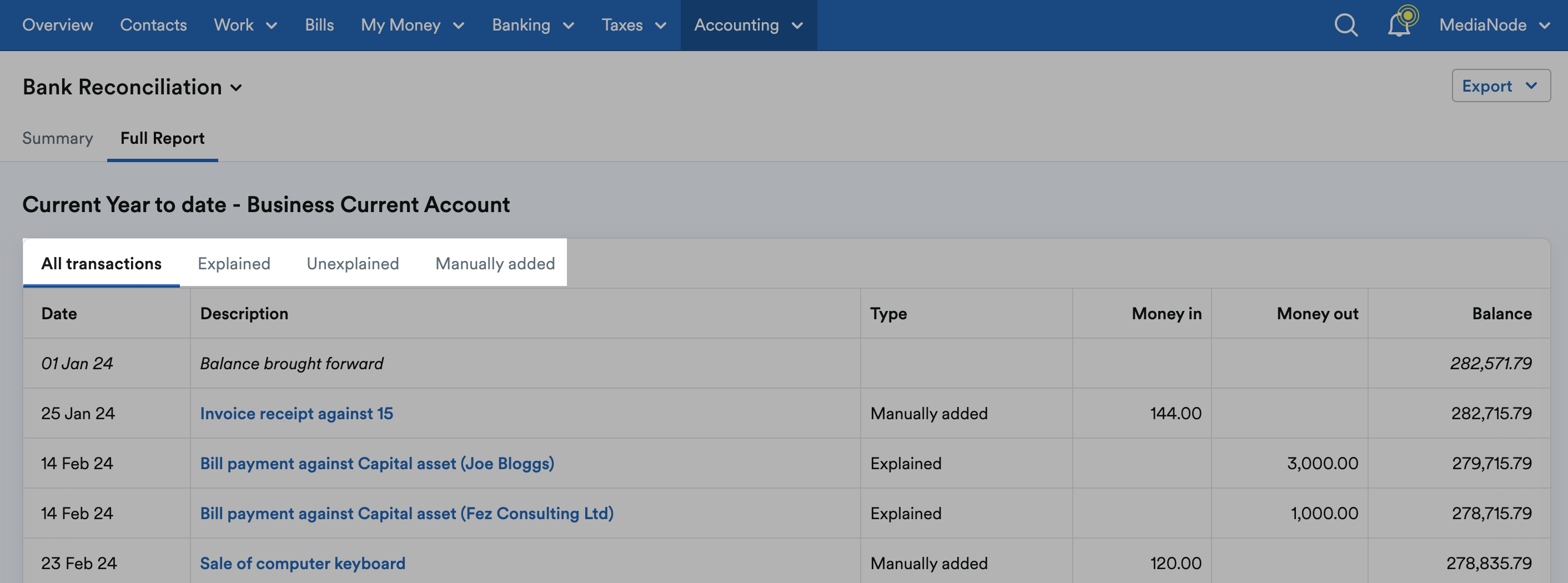Click the 278,835.79 balance value
The image size is (1568, 583).
click(1489, 563)
